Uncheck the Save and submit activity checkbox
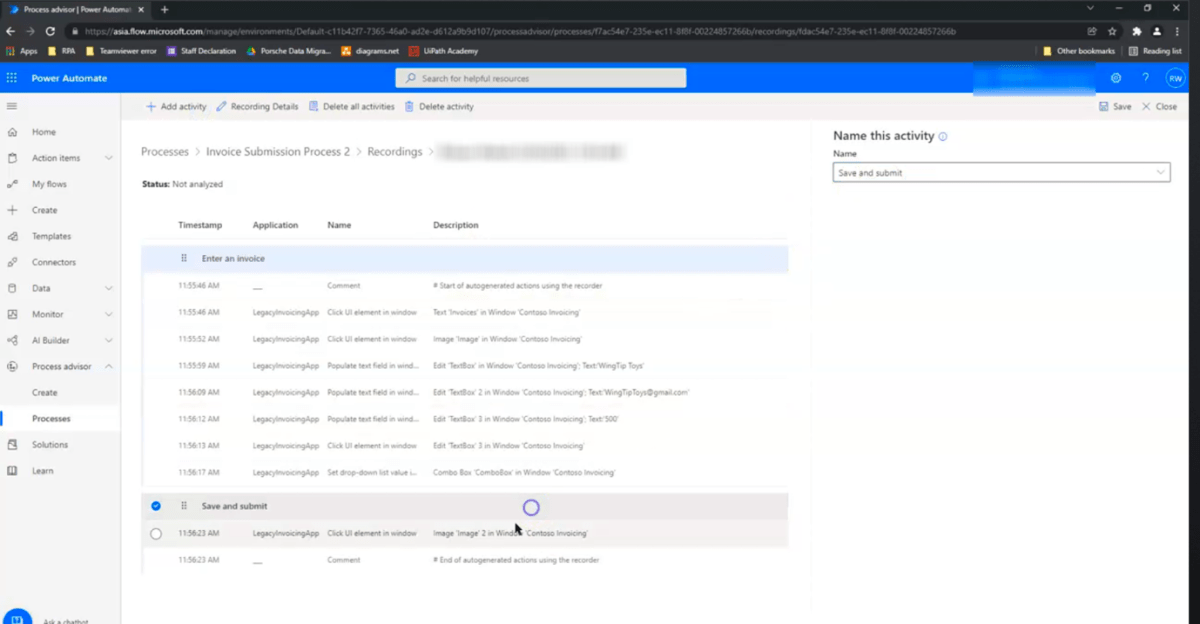The height and width of the screenshot is (624, 1200). pos(156,506)
